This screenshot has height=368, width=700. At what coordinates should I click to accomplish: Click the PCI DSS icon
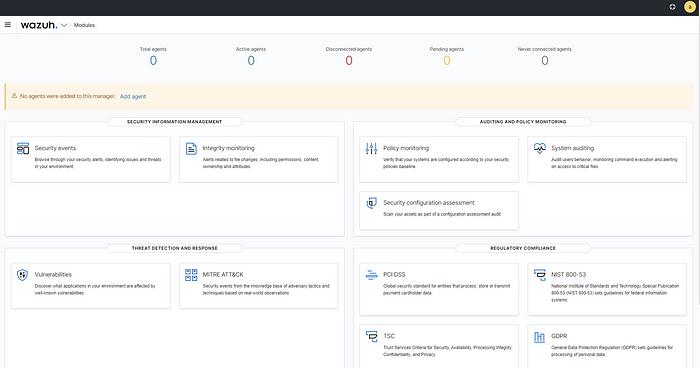[x=371, y=275]
